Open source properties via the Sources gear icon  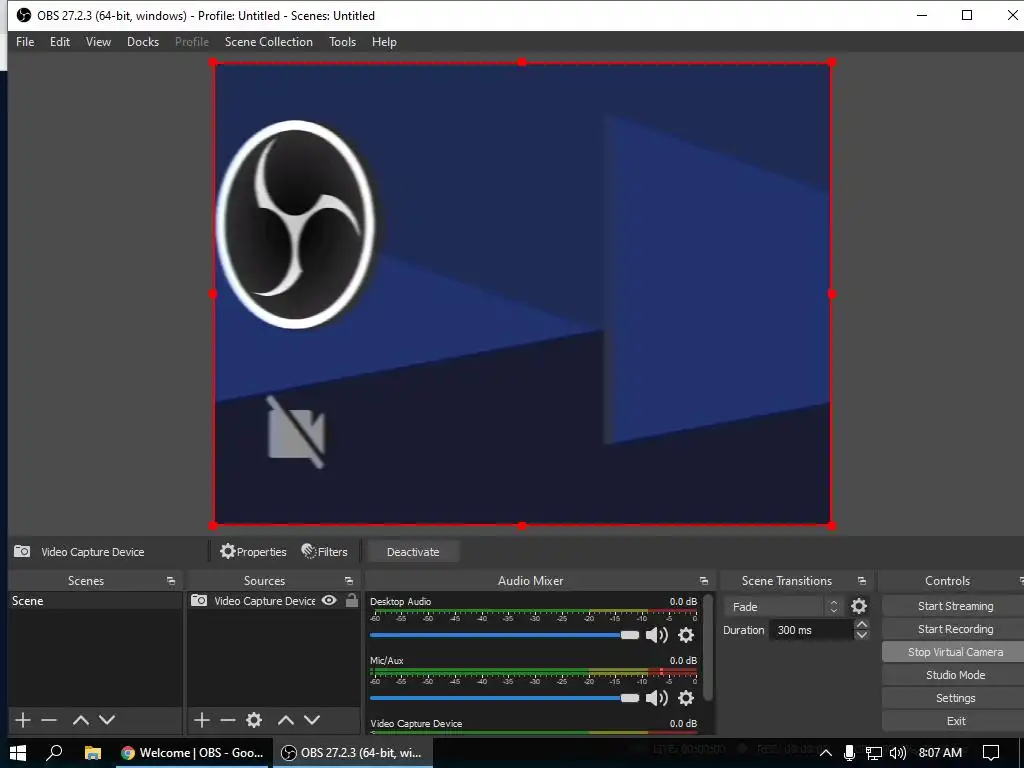click(x=254, y=720)
